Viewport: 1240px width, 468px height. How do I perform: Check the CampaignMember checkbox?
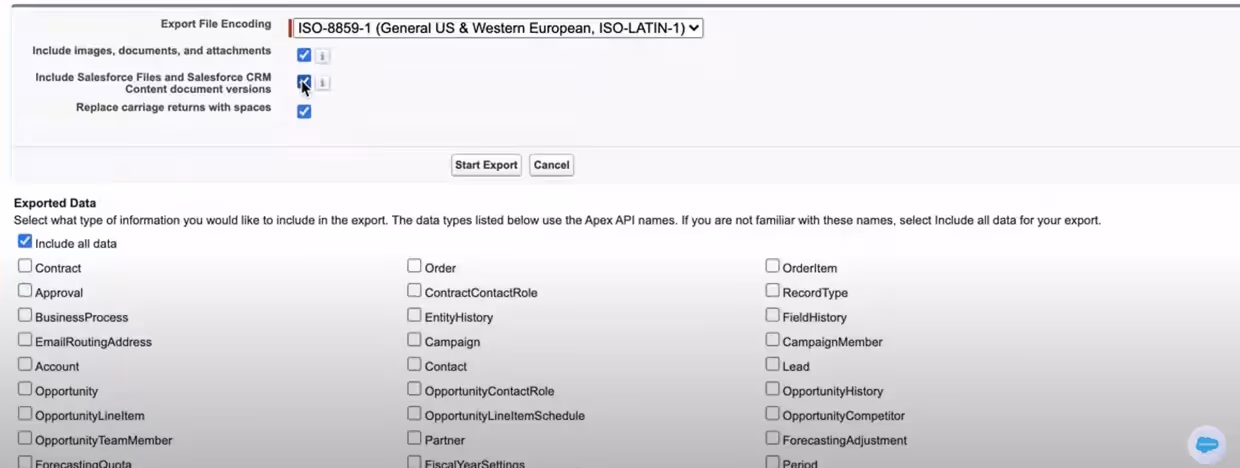pos(773,340)
